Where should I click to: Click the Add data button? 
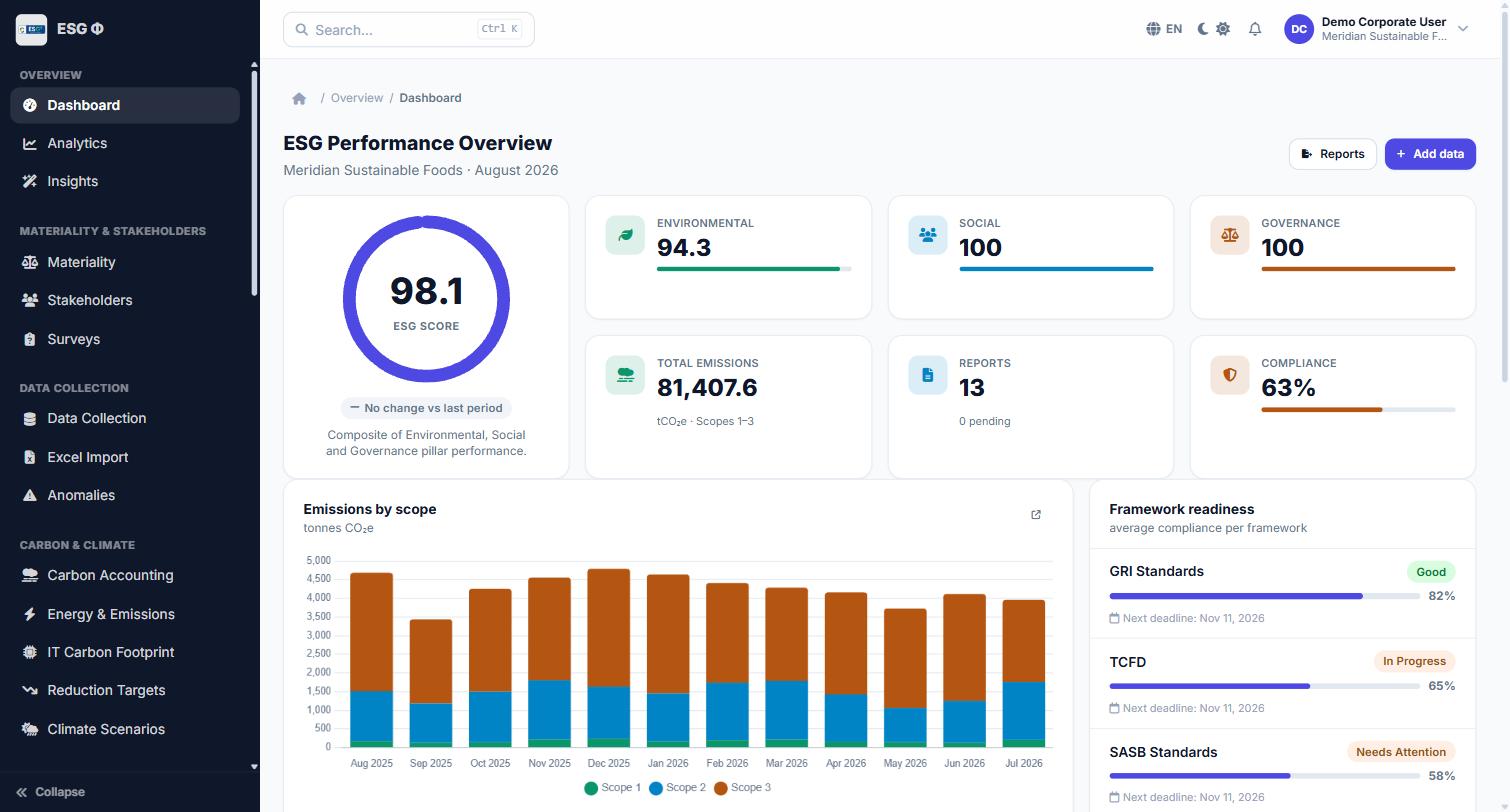[x=1430, y=154]
